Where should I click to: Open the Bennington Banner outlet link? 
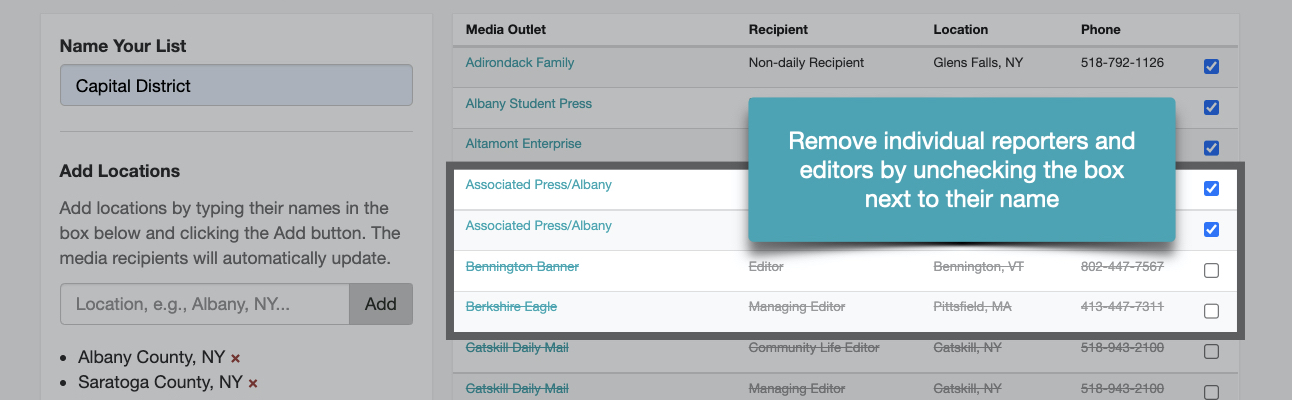pos(522,267)
